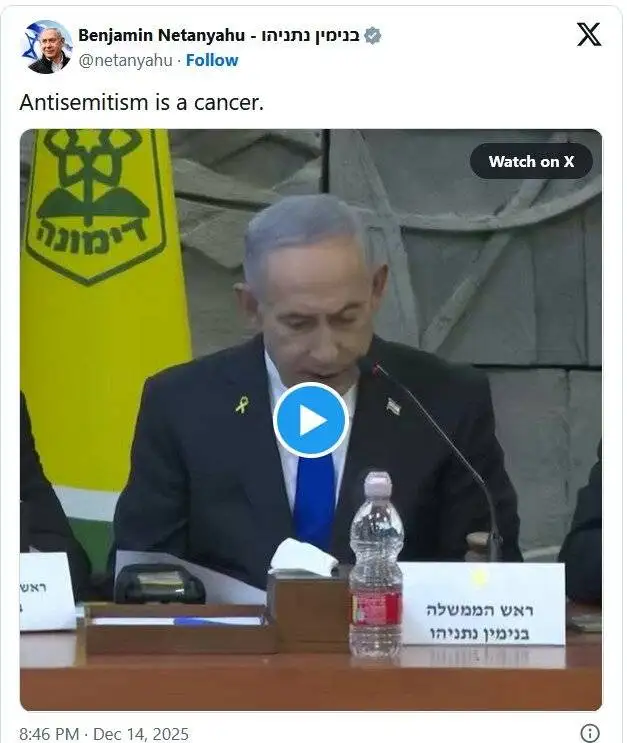Screen dimensions: 627x743
Task: Open the @netanyahu handle link
Action: coord(125,61)
